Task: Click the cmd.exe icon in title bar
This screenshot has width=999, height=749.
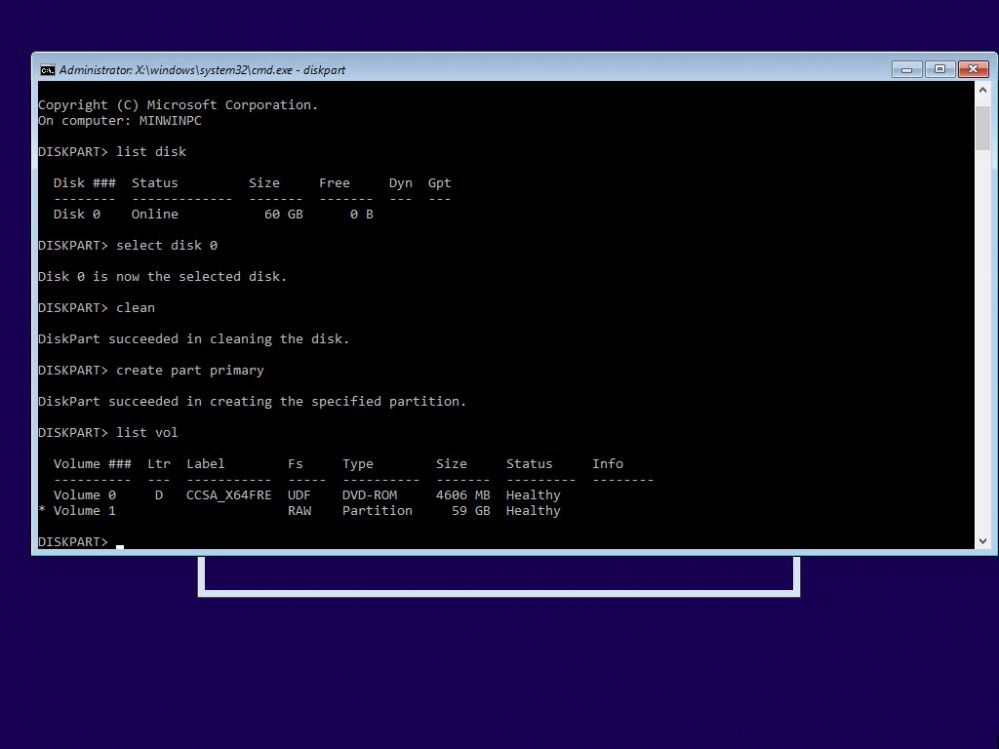Action: (x=47, y=70)
